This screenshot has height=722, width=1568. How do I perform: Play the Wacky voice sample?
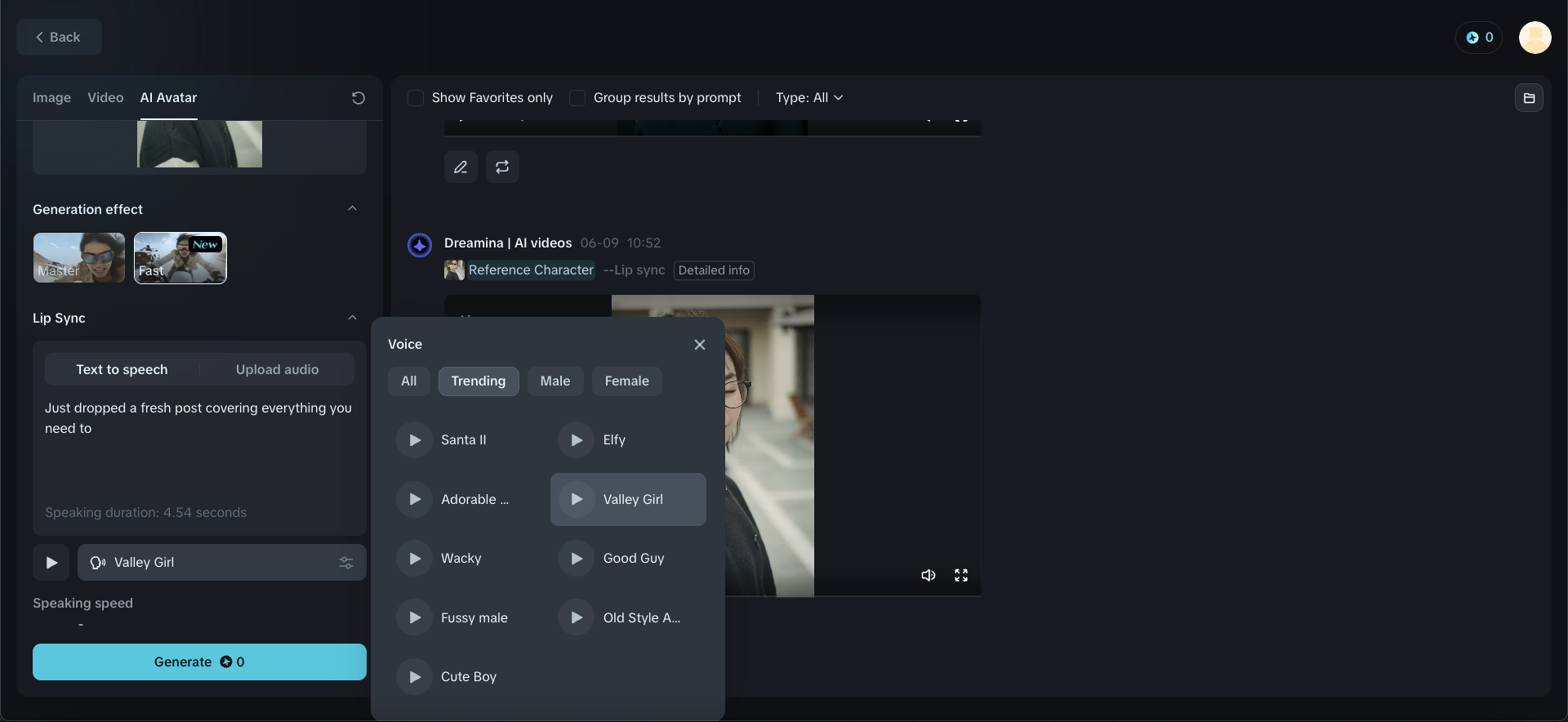(415, 559)
